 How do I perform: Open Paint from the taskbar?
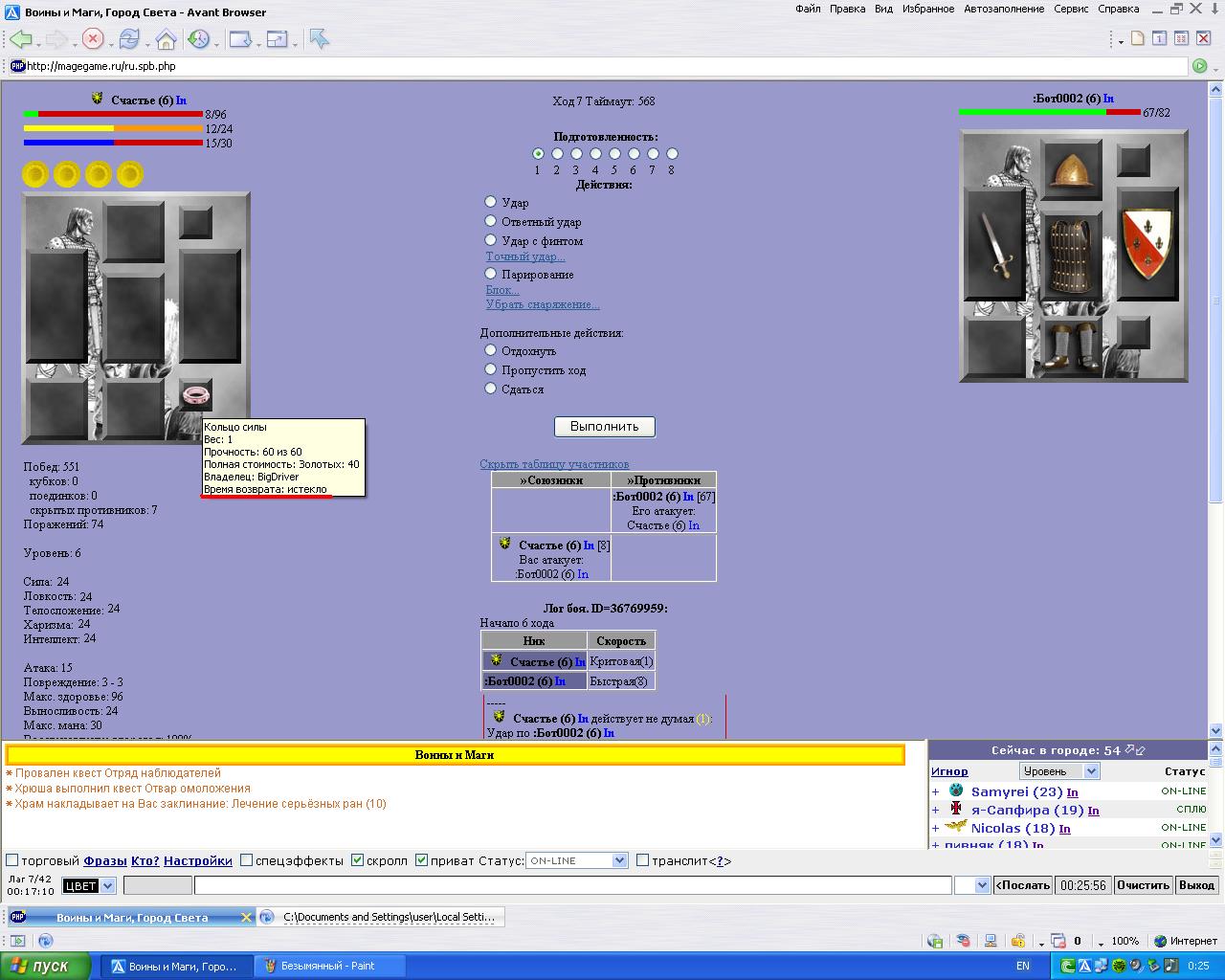(x=328, y=966)
